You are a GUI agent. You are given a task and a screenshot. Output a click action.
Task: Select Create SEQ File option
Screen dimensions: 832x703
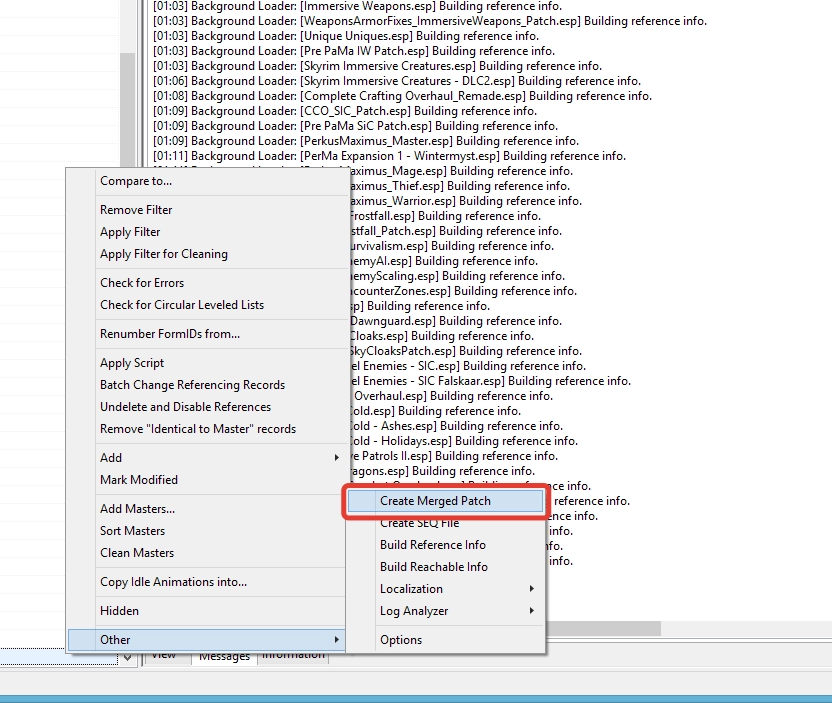pos(419,523)
